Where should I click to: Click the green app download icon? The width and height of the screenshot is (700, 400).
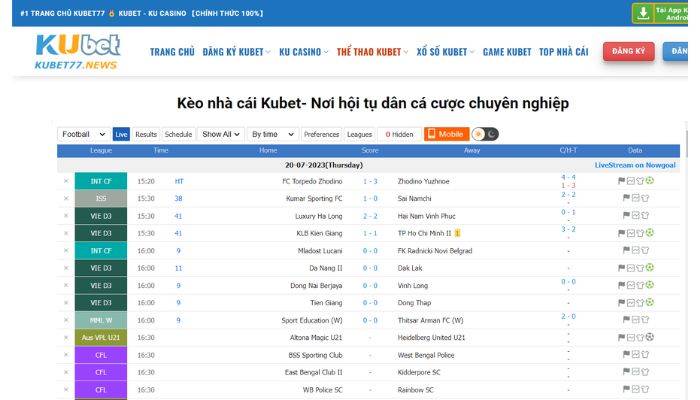pyautogui.click(x=644, y=12)
